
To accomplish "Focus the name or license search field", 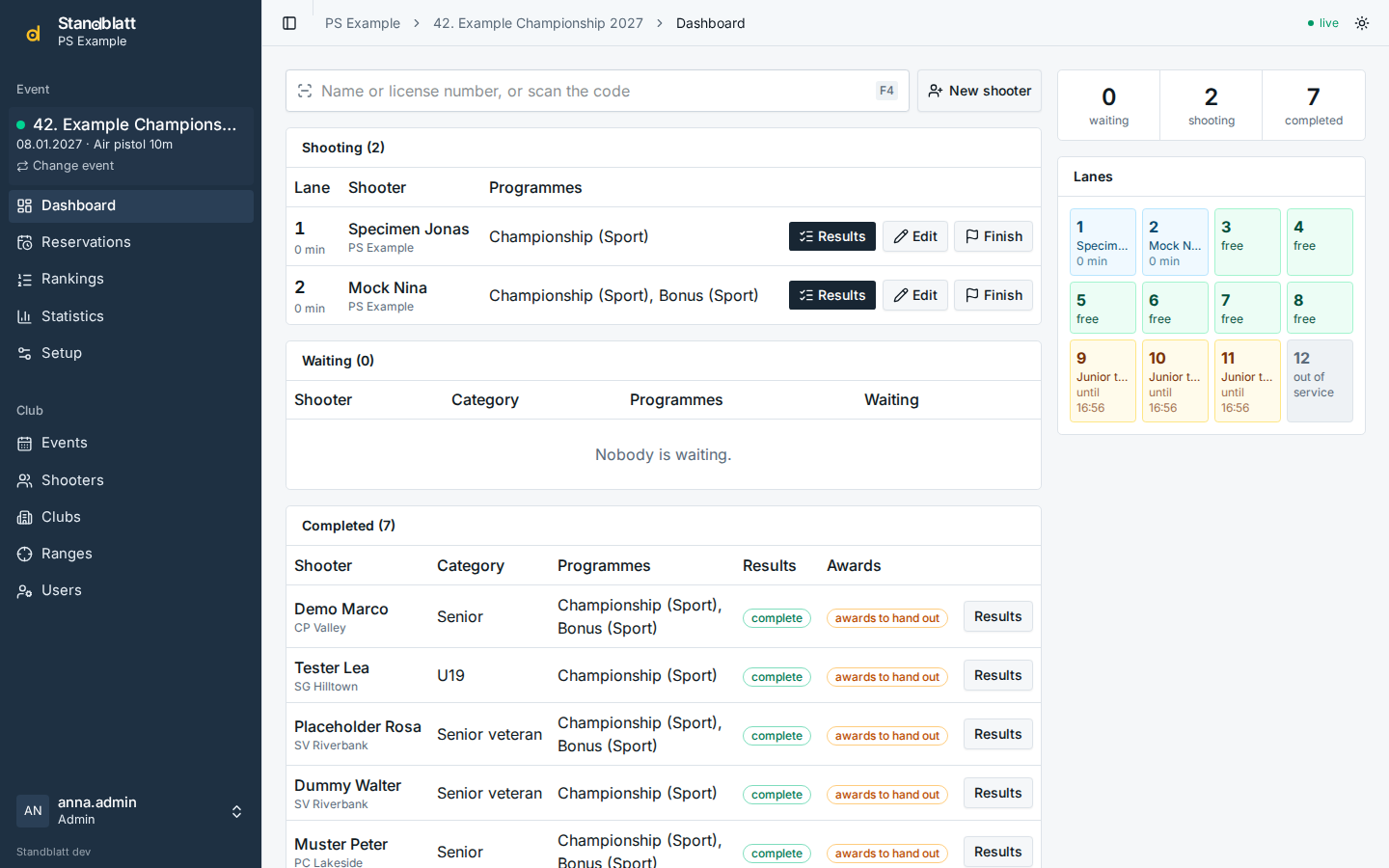I will [x=597, y=91].
